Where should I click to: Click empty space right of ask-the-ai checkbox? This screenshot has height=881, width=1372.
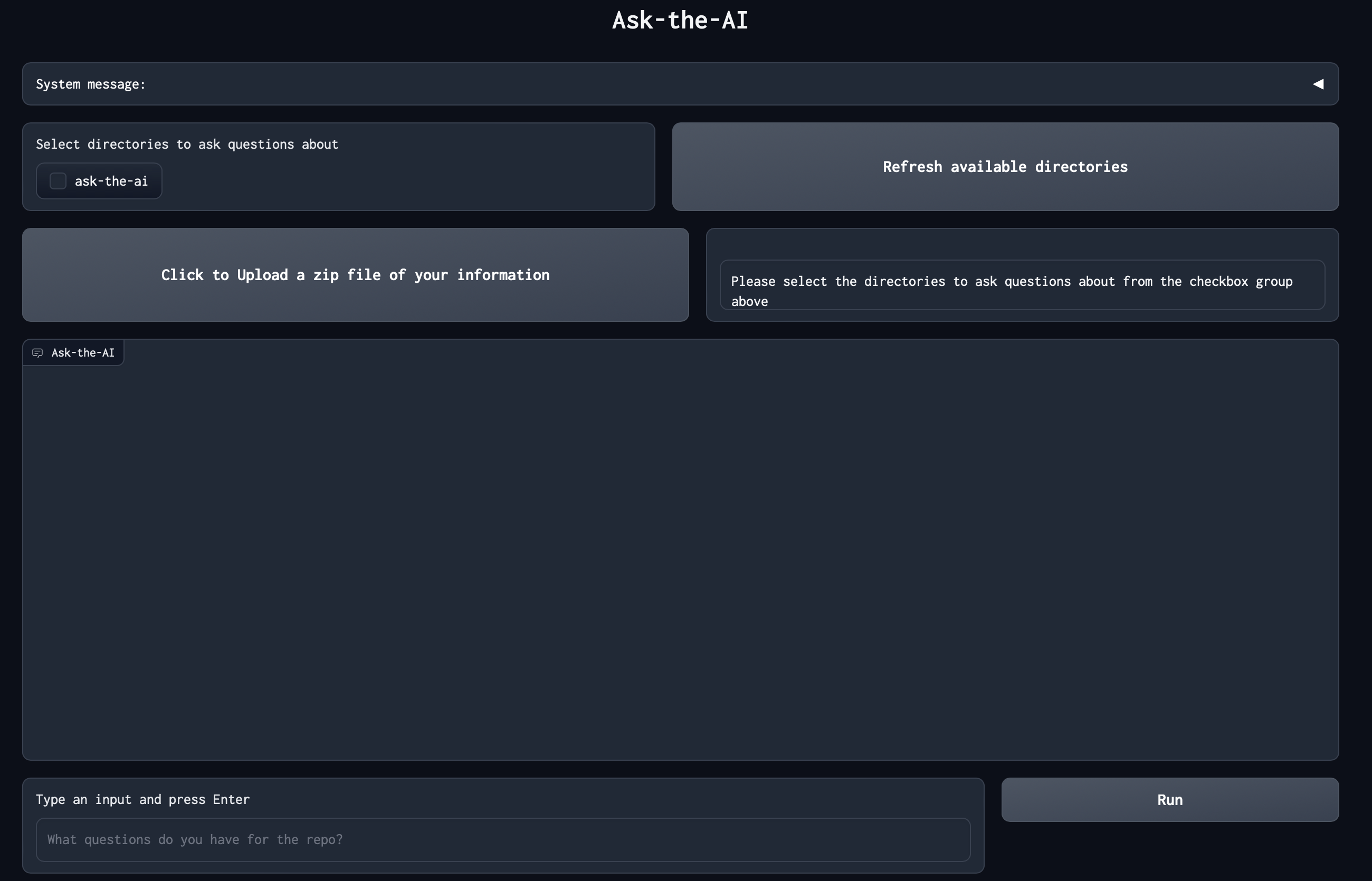point(401,181)
